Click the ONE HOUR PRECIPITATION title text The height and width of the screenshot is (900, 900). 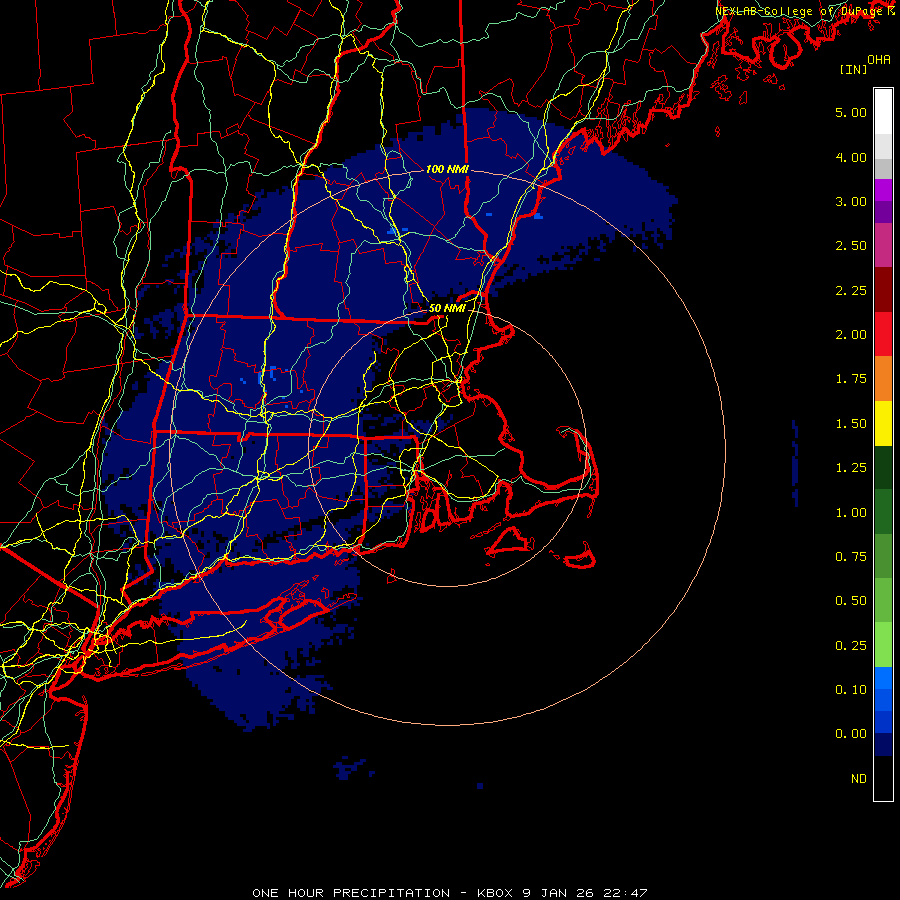click(x=351, y=893)
